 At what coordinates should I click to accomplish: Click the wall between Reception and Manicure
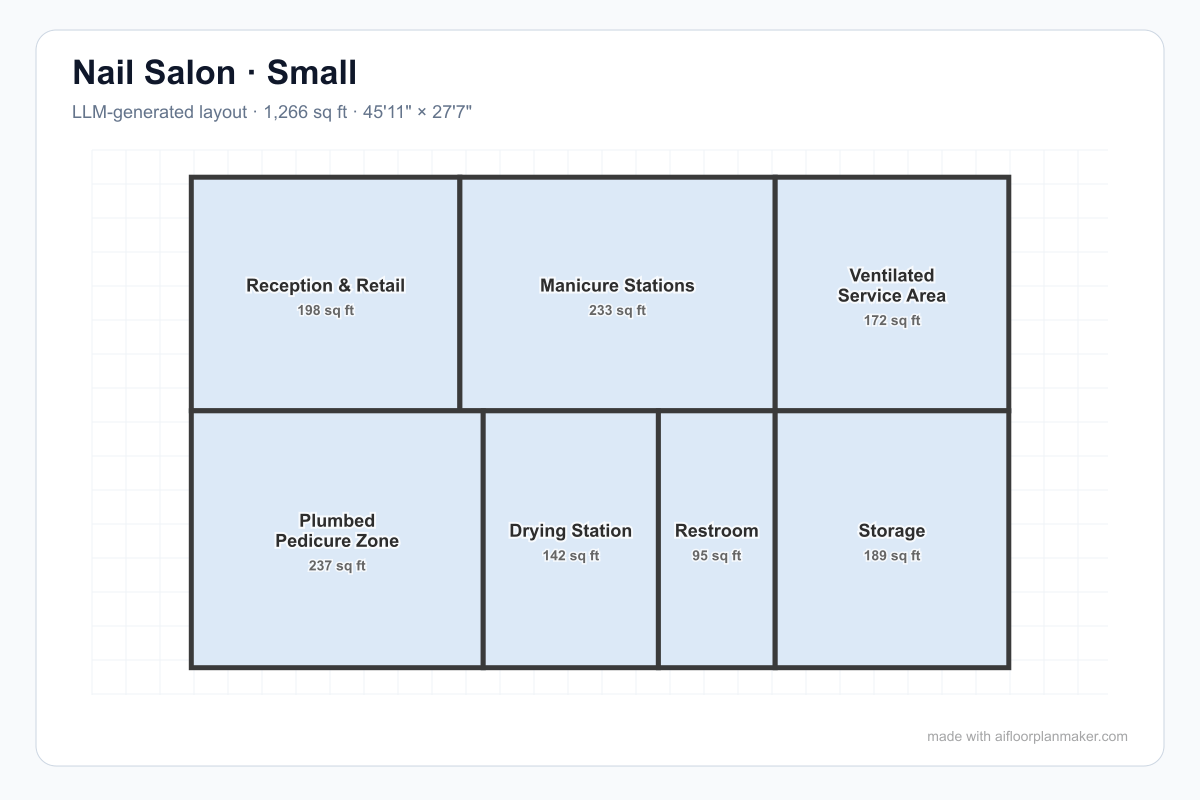pos(460,294)
